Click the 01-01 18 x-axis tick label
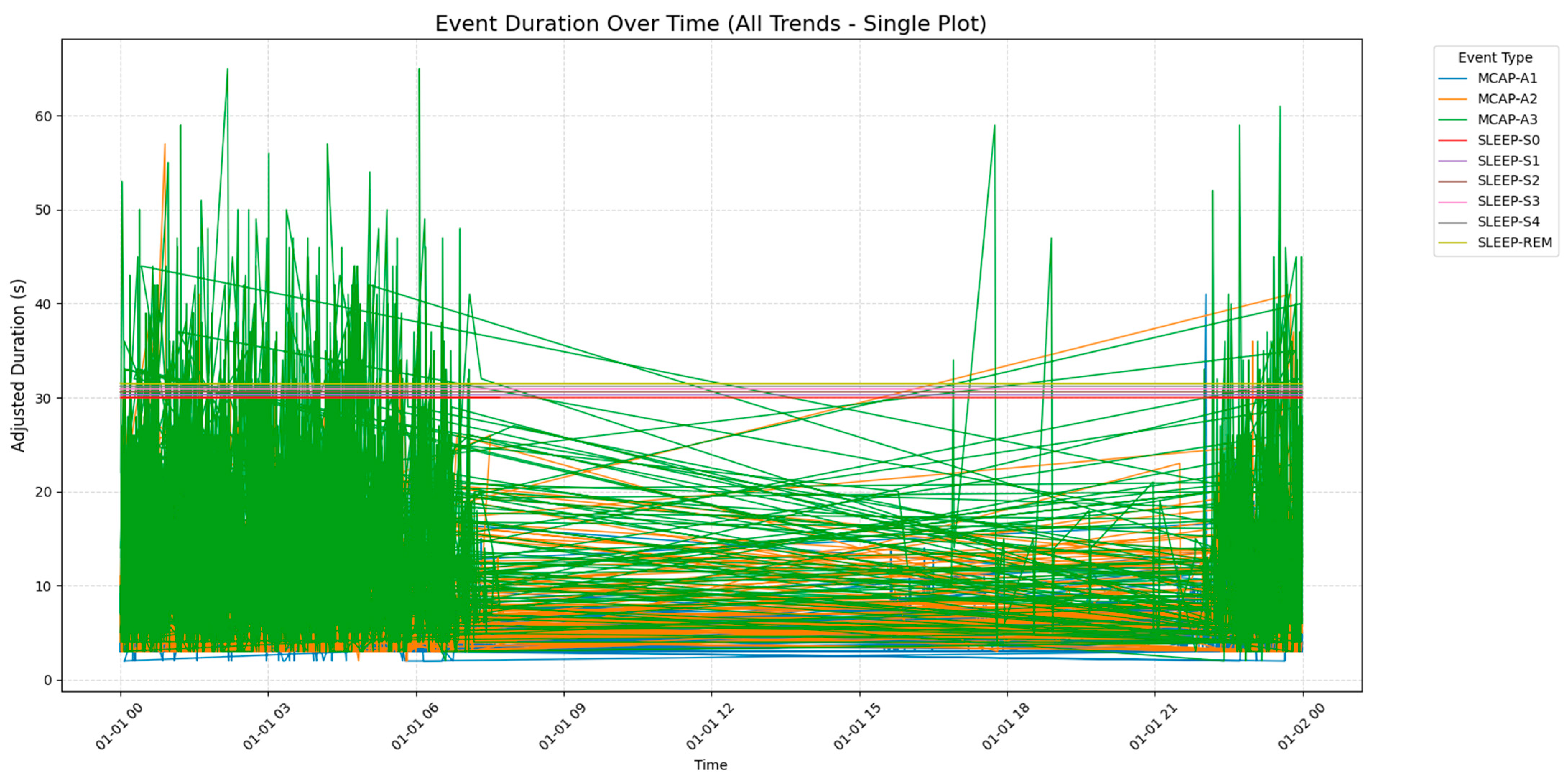 tap(1006, 727)
